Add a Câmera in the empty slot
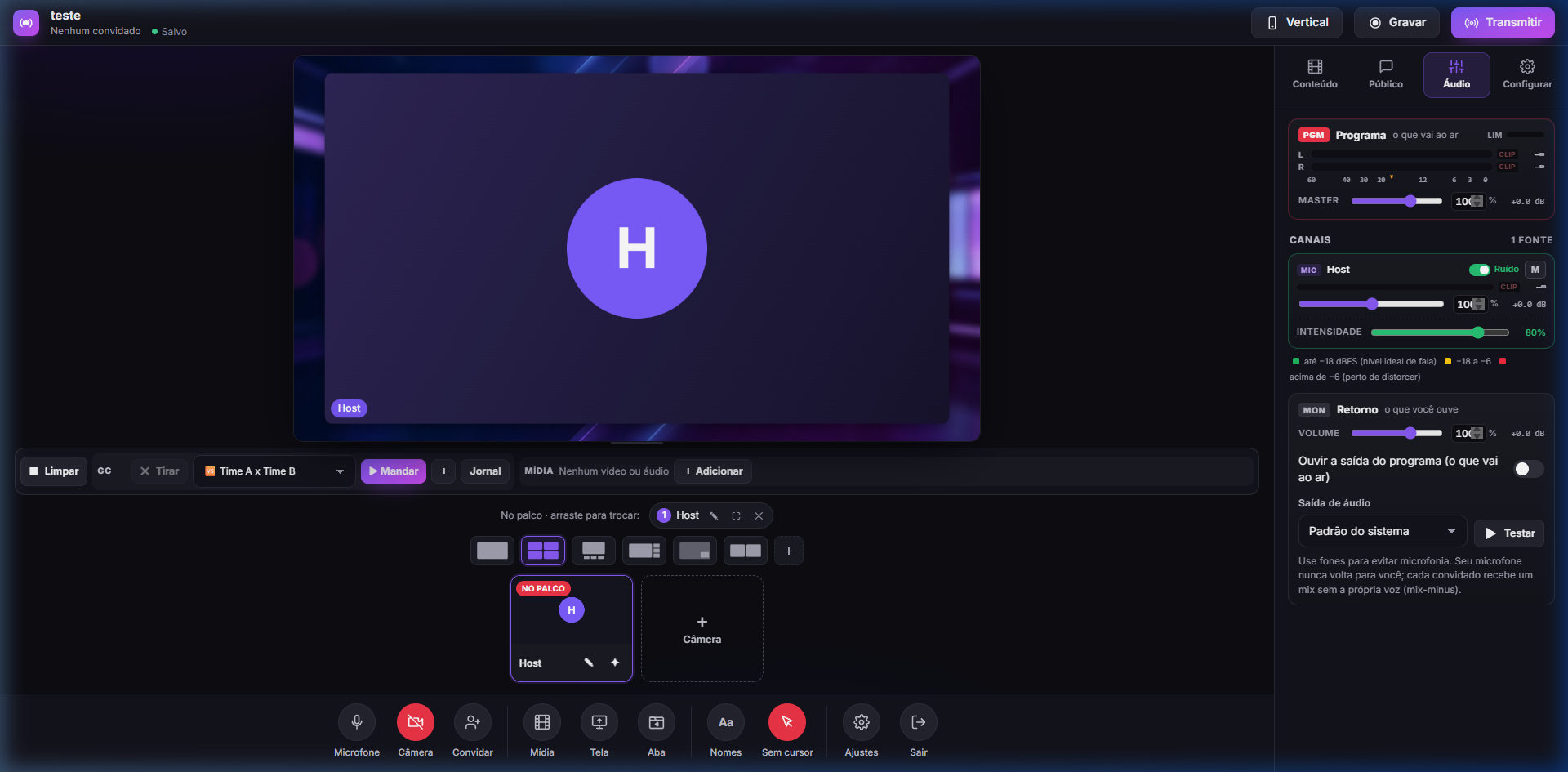Viewport: 1568px width, 772px height. tap(702, 628)
